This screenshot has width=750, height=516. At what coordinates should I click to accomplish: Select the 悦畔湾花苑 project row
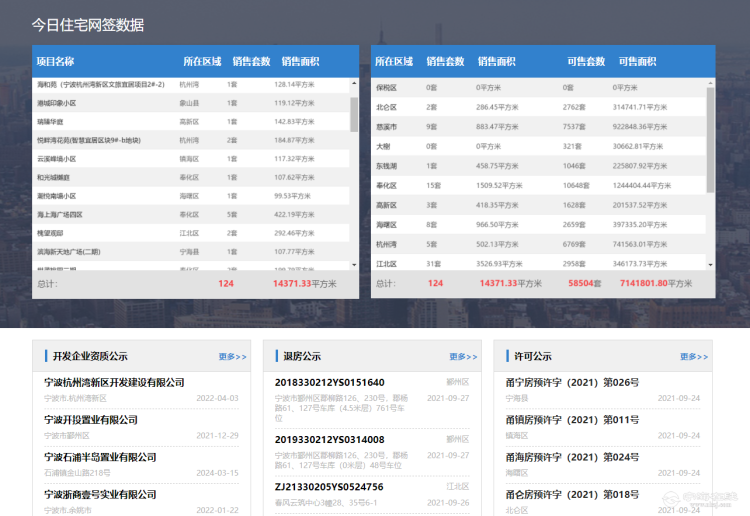(x=88, y=140)
